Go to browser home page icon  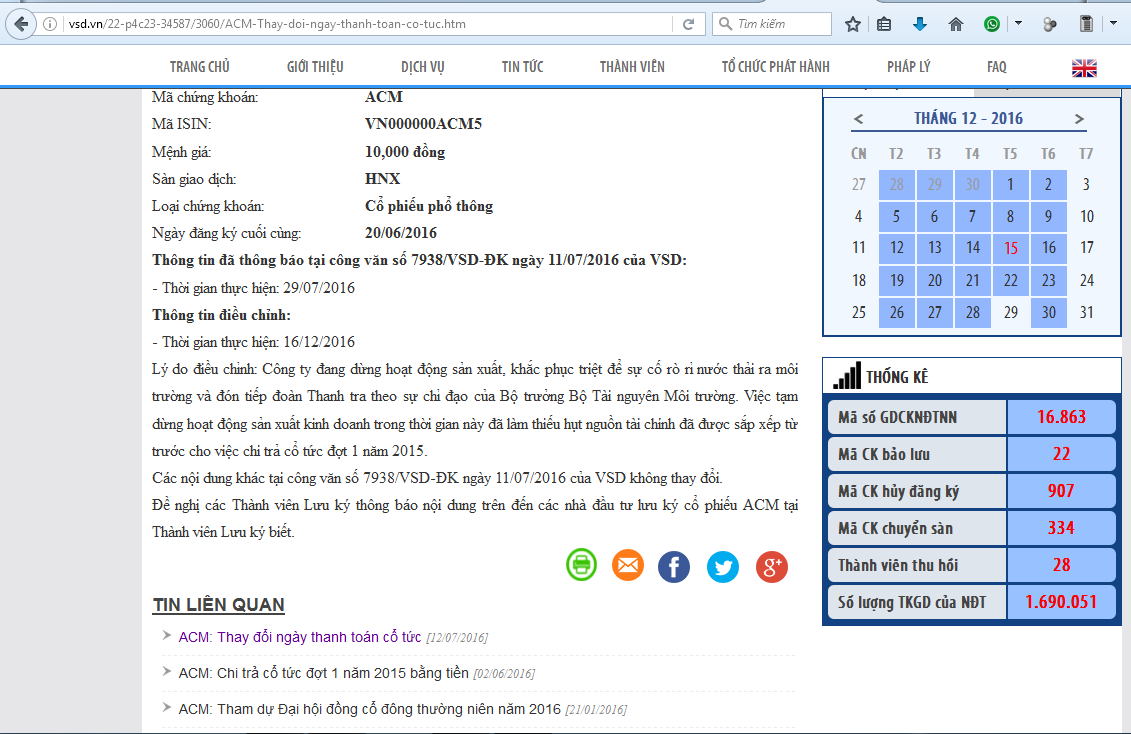pos(956,25)
